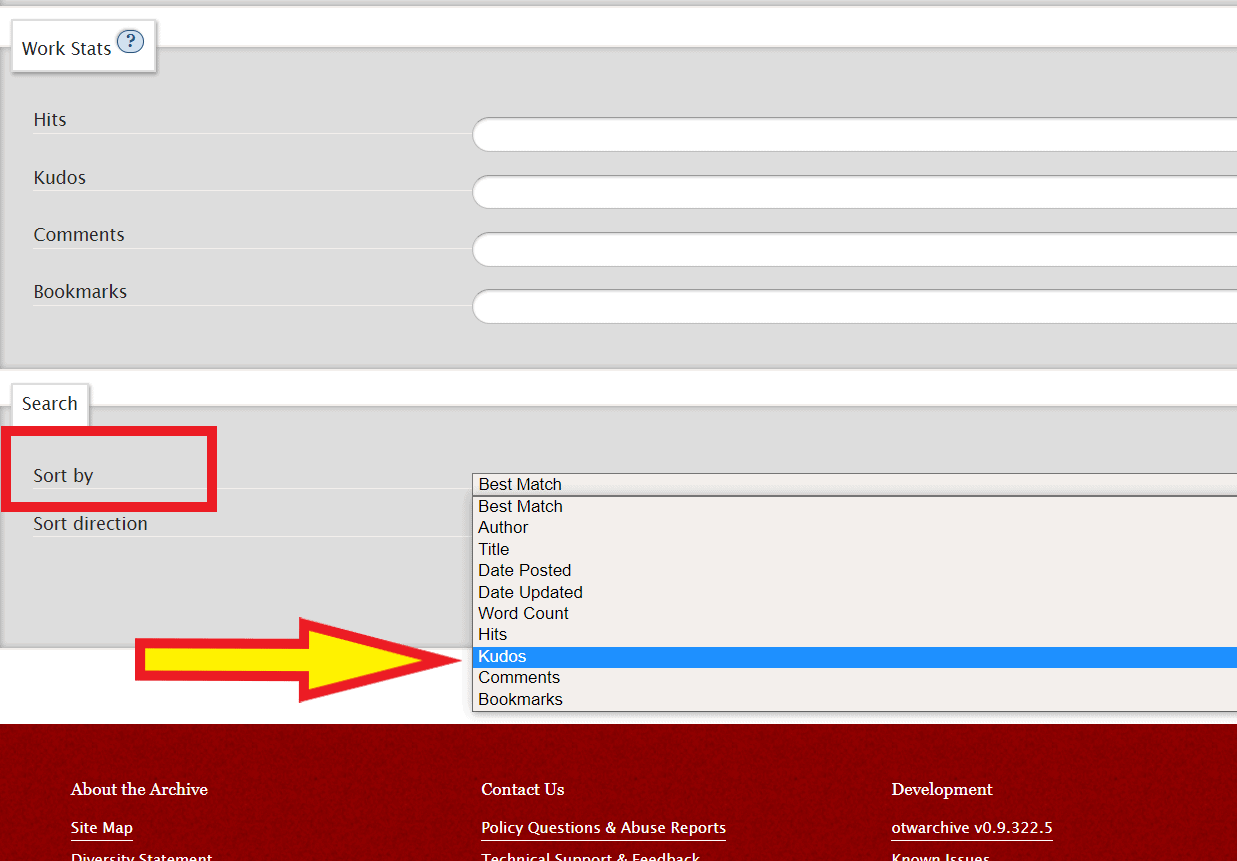Open the otwarchive v0.9.322.5 link
1237x861 pixels.
tap(971, 827)
